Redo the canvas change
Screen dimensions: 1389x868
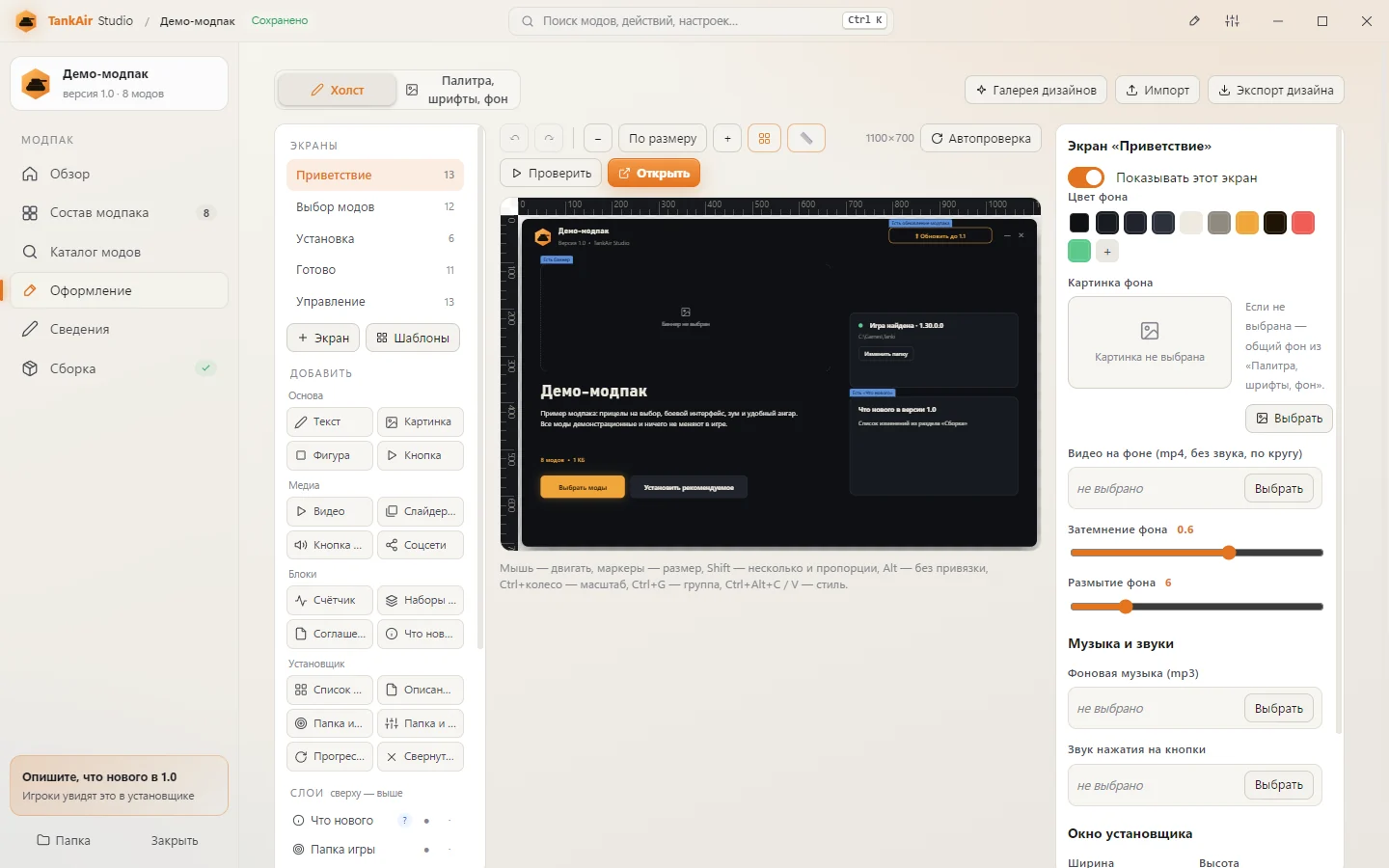pos(549,139)
